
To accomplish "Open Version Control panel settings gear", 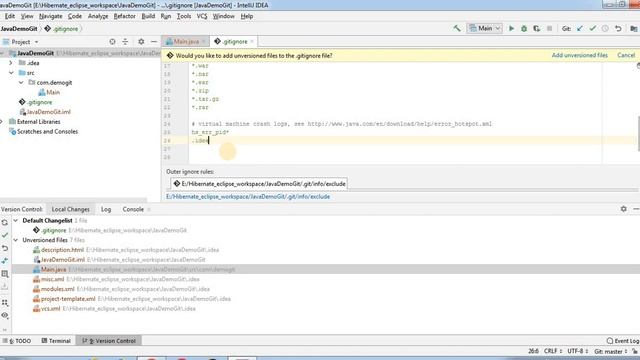I will pyautogui.click(x=623, y=209).
